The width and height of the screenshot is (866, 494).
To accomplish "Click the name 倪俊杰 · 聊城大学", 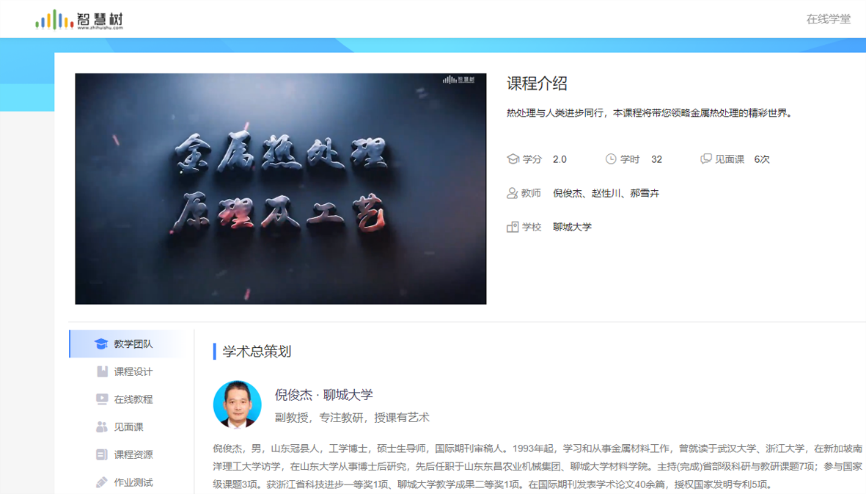I will (x=324, y=395).
